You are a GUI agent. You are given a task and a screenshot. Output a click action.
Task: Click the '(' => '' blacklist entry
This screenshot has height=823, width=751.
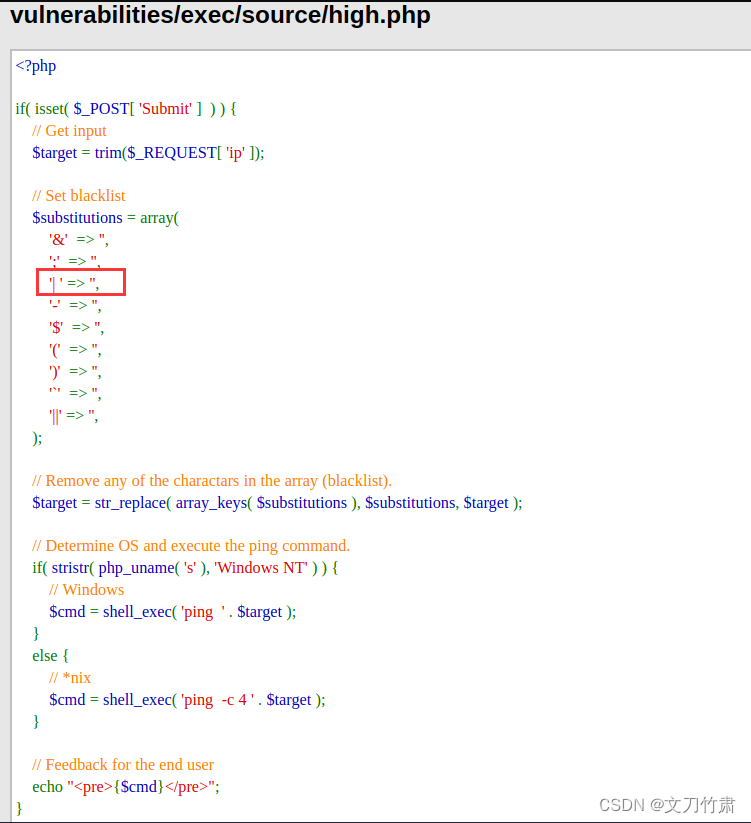[75, 350]
